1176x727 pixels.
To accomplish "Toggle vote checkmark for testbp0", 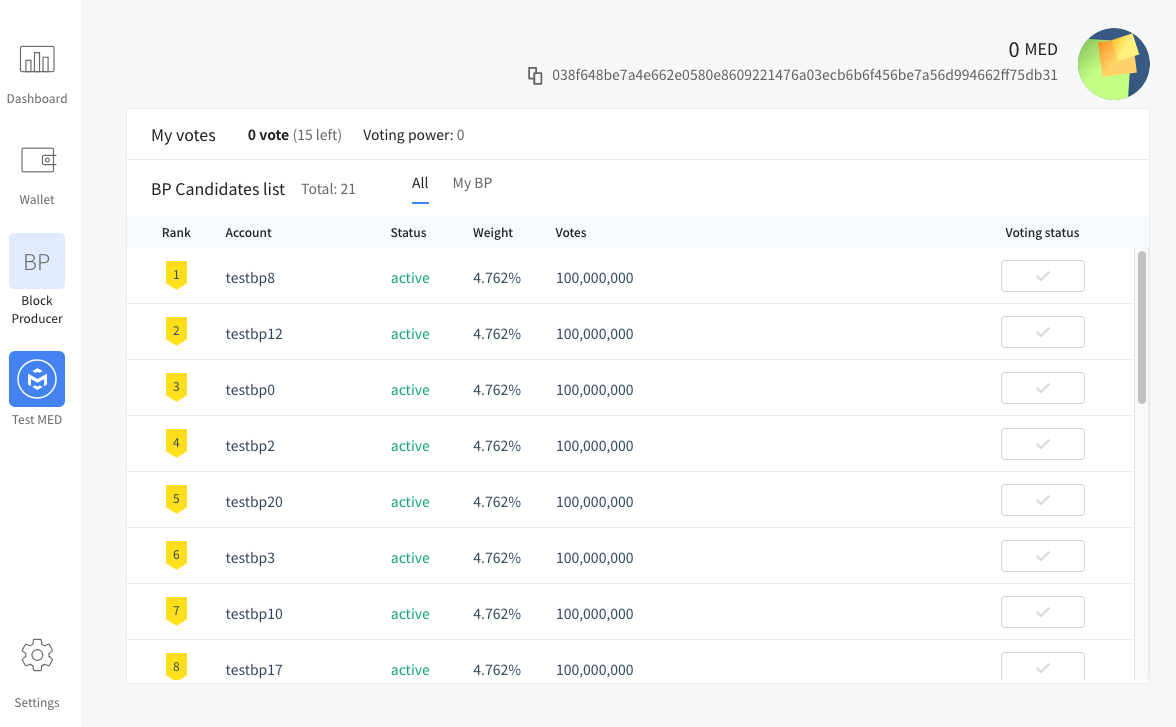I will [x=1042, y=388].
